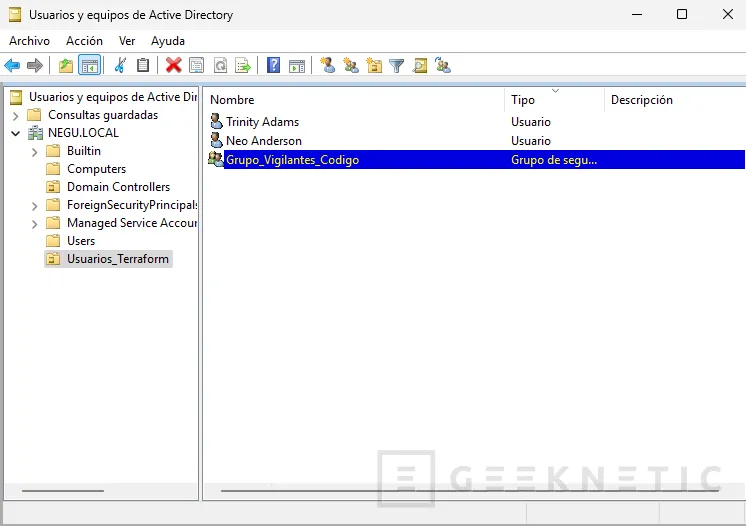
Task: Open the Archivo menu
Action: click(x=29, y=41)
